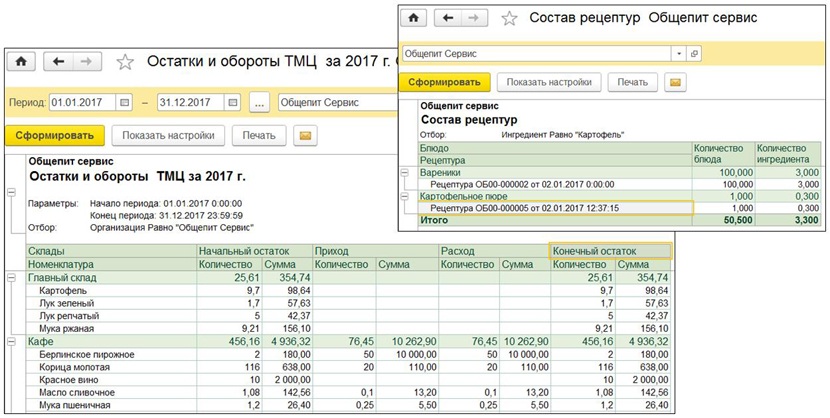Collapse the Картофельное пюре dish group
The width and height of the screenshot is (830, 418).
(406, 197)
